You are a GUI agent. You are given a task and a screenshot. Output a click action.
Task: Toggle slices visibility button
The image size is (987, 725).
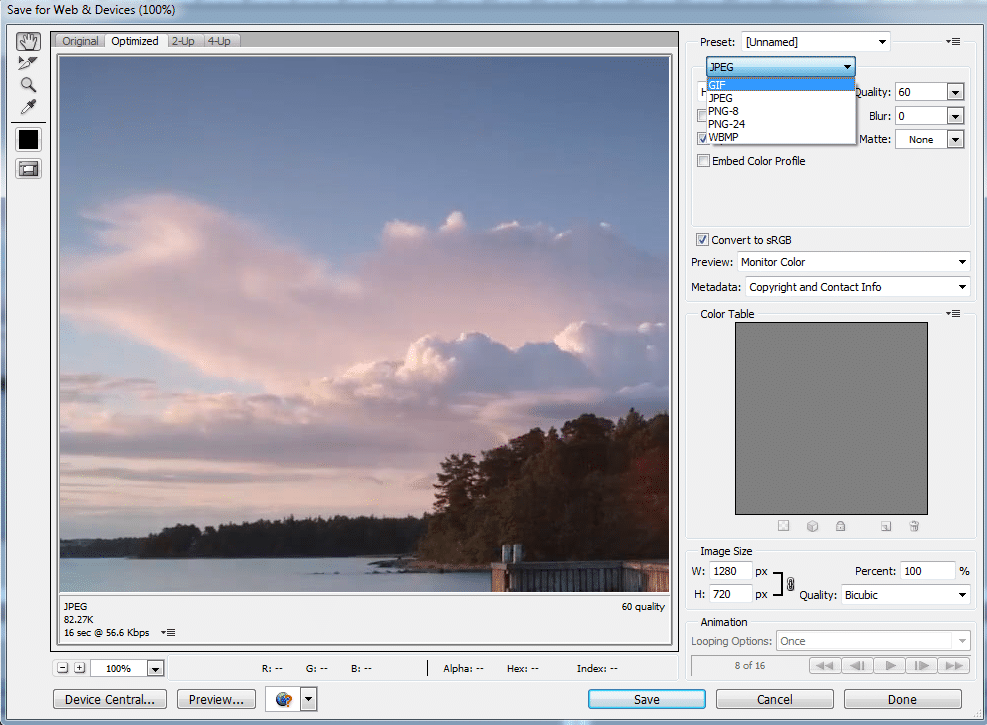click(x=28, y=168)
